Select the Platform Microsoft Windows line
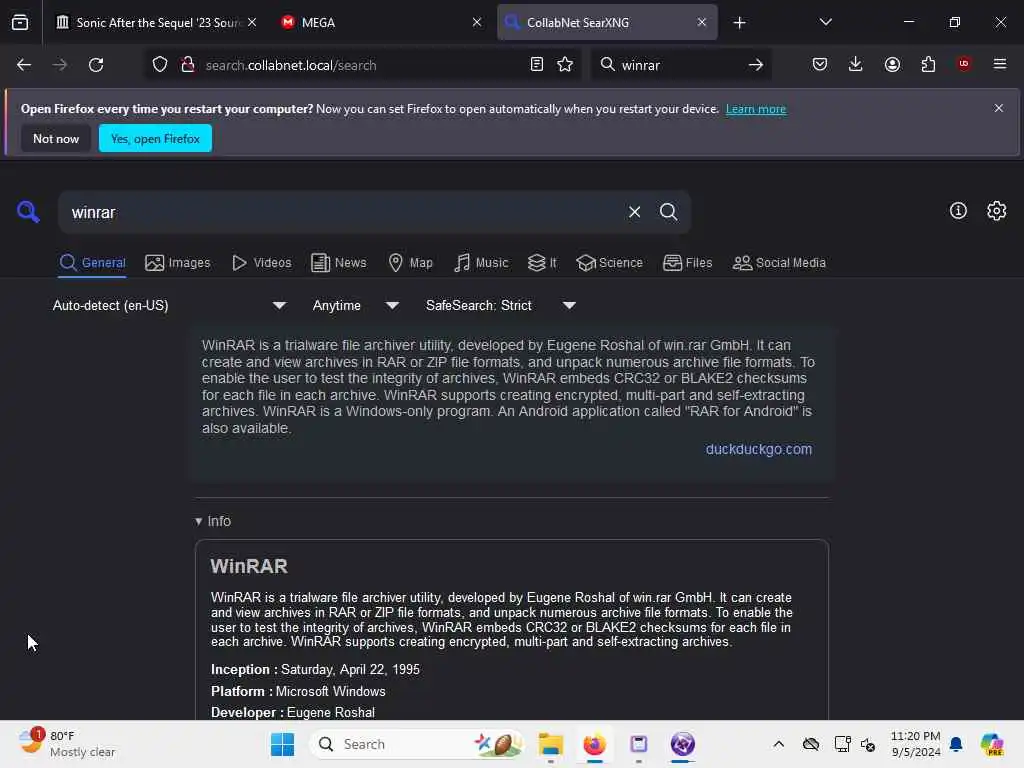Viewport: 1024px width, 768px height. tap(298, 691)
